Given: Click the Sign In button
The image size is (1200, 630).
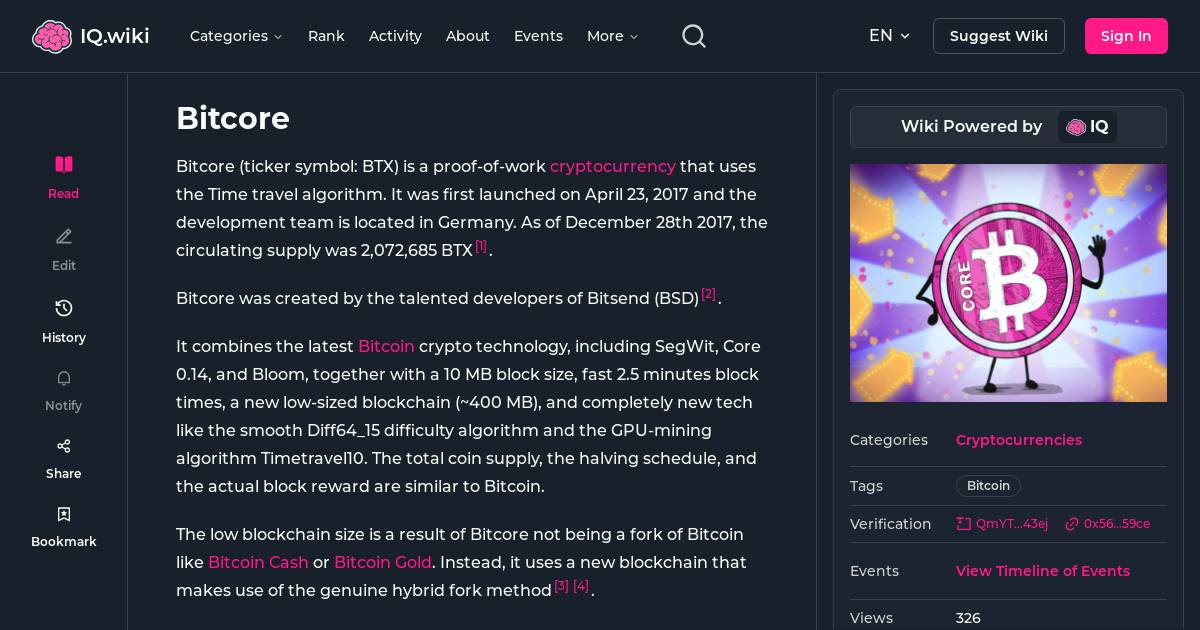Looking at the screenshot, I should pyautogui.click(x=1126, y=36).
